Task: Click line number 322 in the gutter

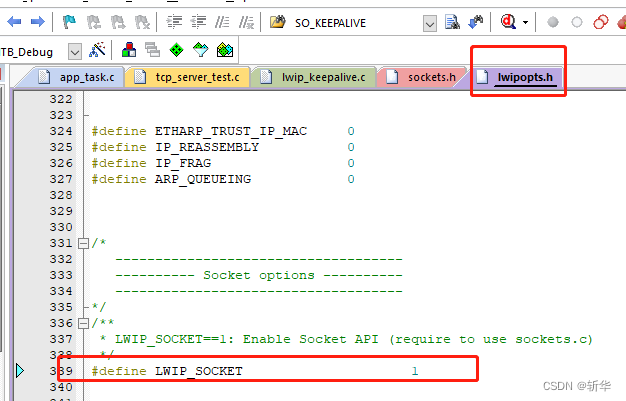Action: (x=61, y=99)
